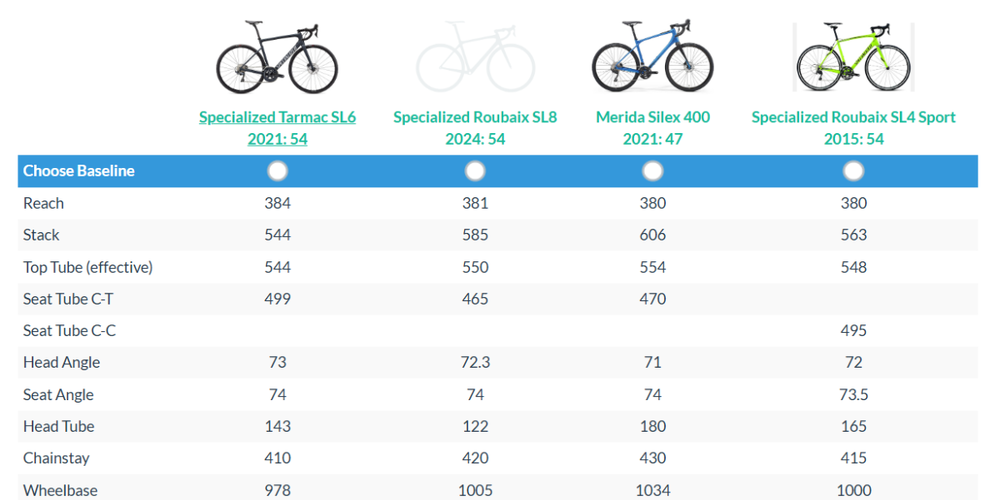Image resolution: width=1000 pixels, height=500 pixels.
Task: Click the blue Merida Silex 400 bike image
Action: coord(652,57)
